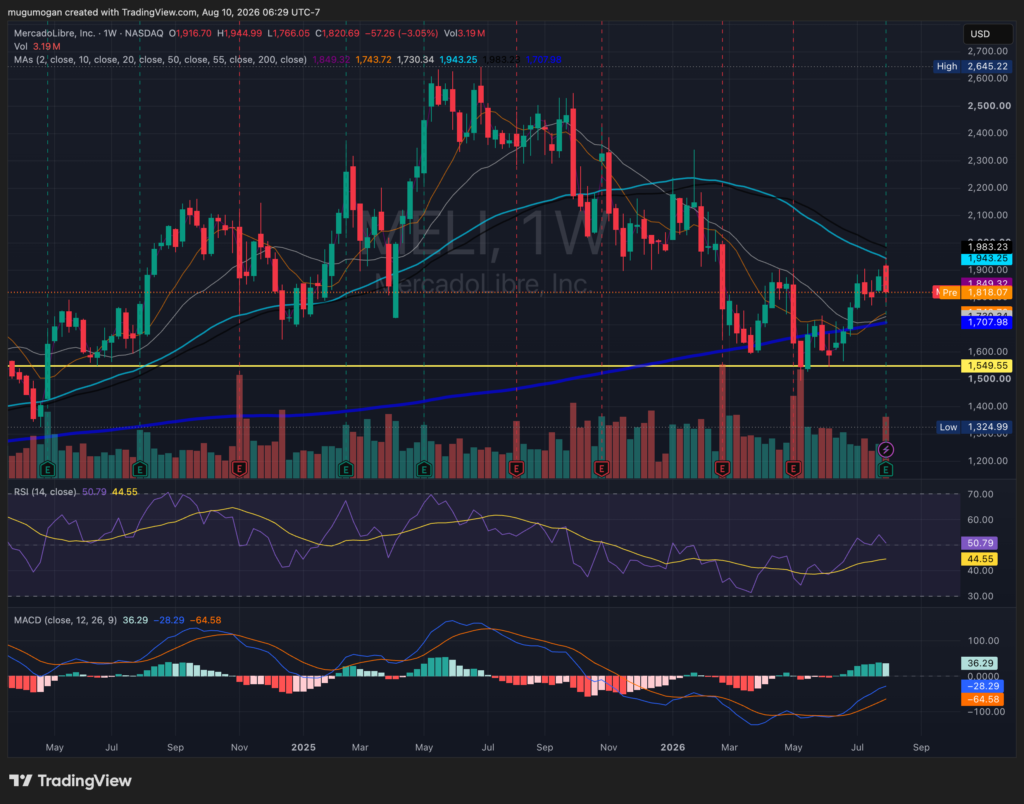Select the MAs indicator legend
This screenshot has height=804, width=1024.
[x=161, y=59]
